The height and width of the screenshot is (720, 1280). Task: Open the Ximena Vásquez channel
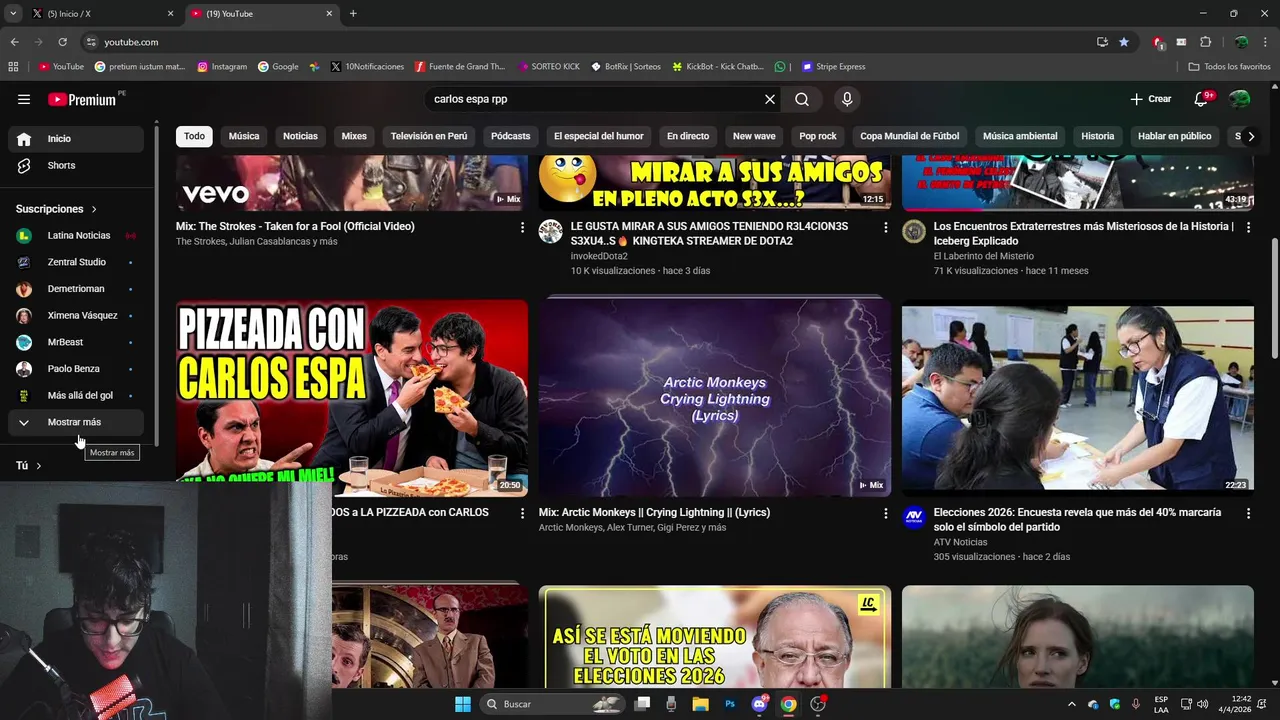(x=76, y=315)
